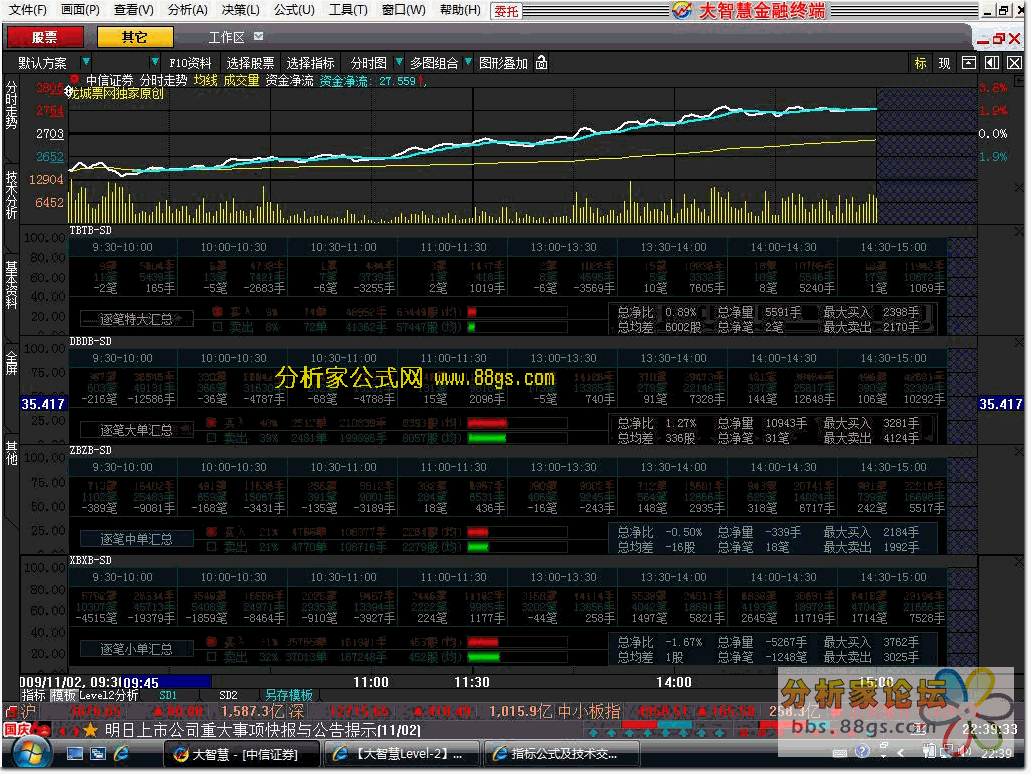Click the red buy bar in XBXB-SD

[483, 642]
